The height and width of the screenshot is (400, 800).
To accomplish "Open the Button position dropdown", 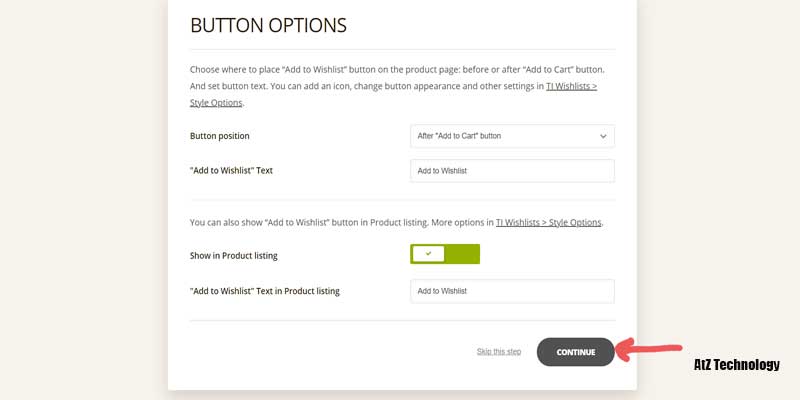I will (x=512, y=136).
